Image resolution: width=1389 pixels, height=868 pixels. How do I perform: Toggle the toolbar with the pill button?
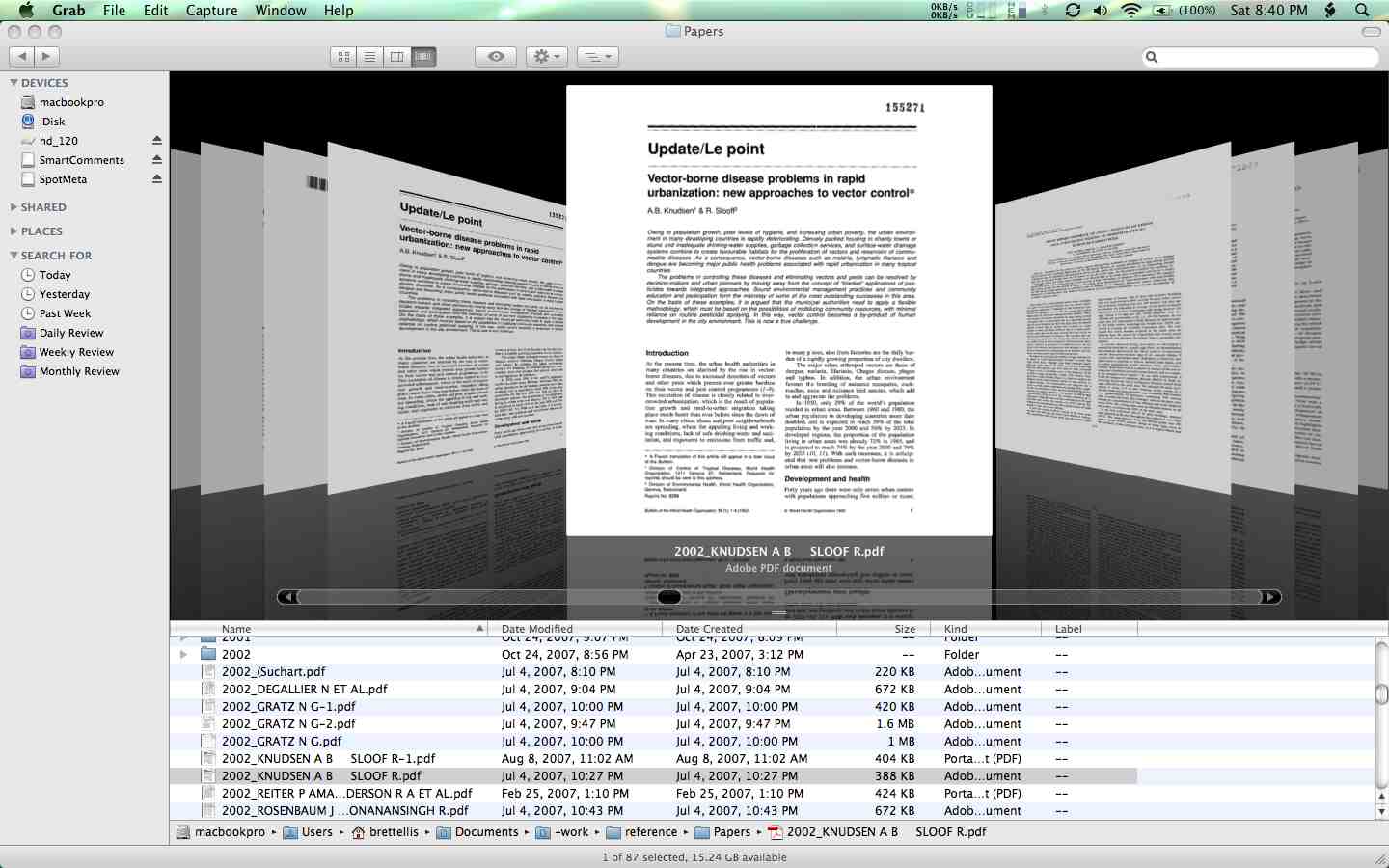click(x=1371, y=32)
